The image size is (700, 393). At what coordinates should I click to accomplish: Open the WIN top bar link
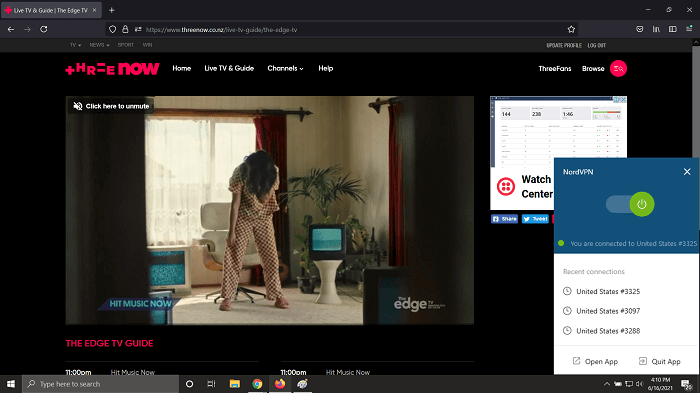147,45
